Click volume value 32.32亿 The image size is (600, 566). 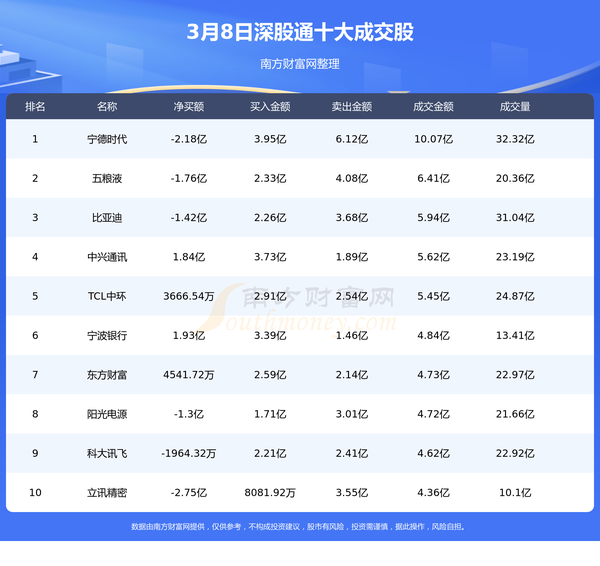515,139
